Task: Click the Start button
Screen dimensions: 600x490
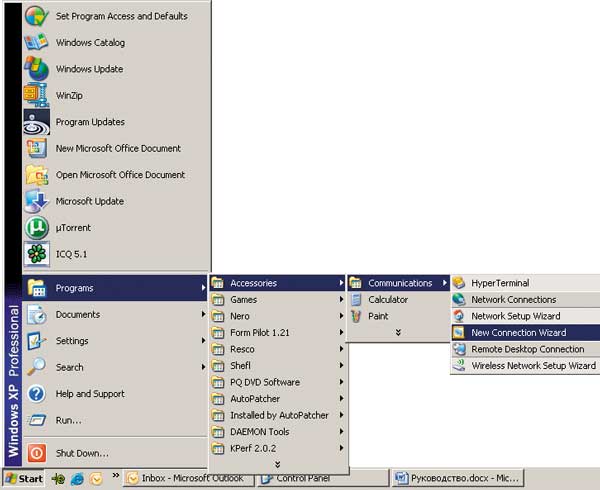Action: point(23,479)
